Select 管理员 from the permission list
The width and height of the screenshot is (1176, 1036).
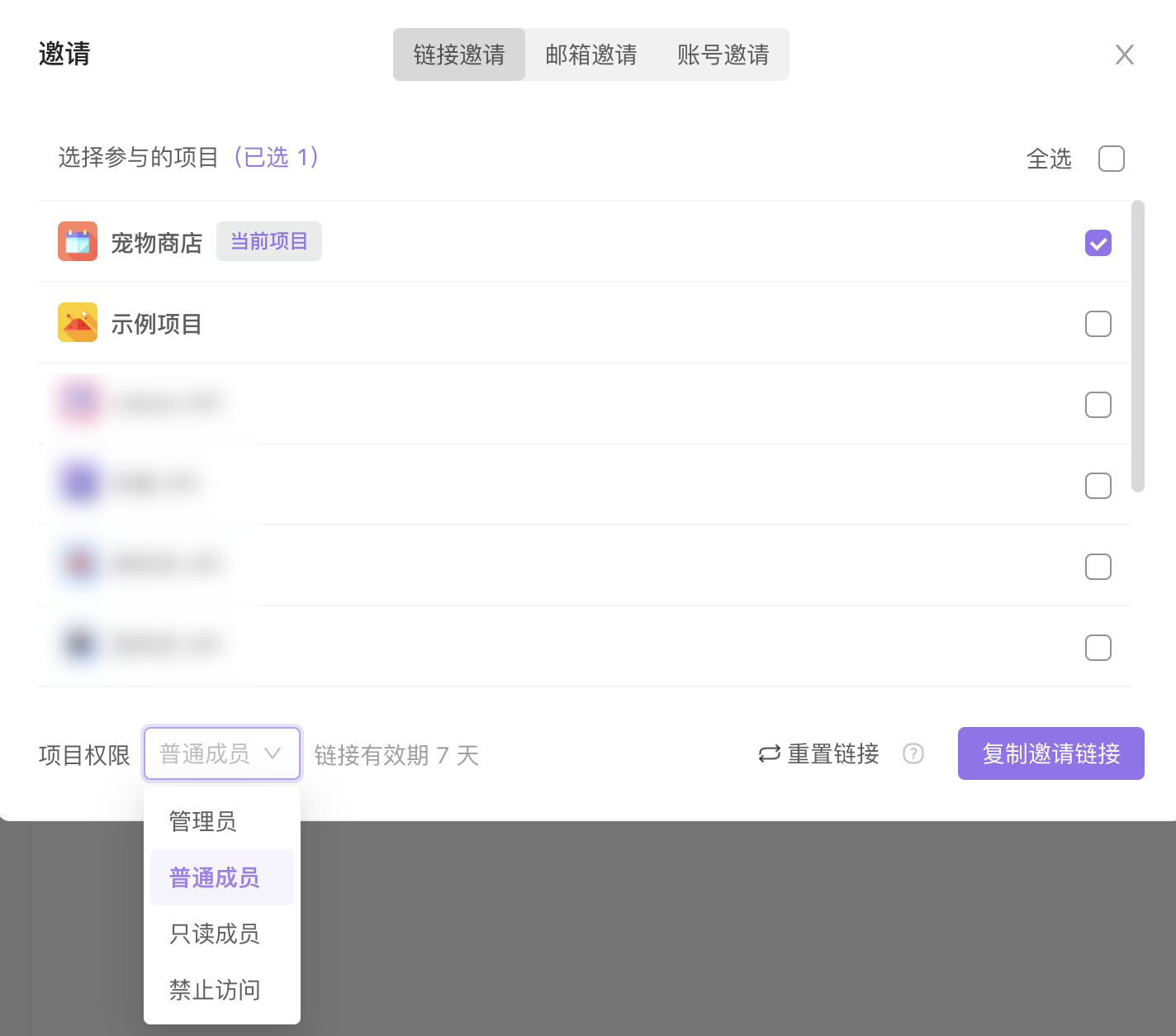click(x=203, y=821)
